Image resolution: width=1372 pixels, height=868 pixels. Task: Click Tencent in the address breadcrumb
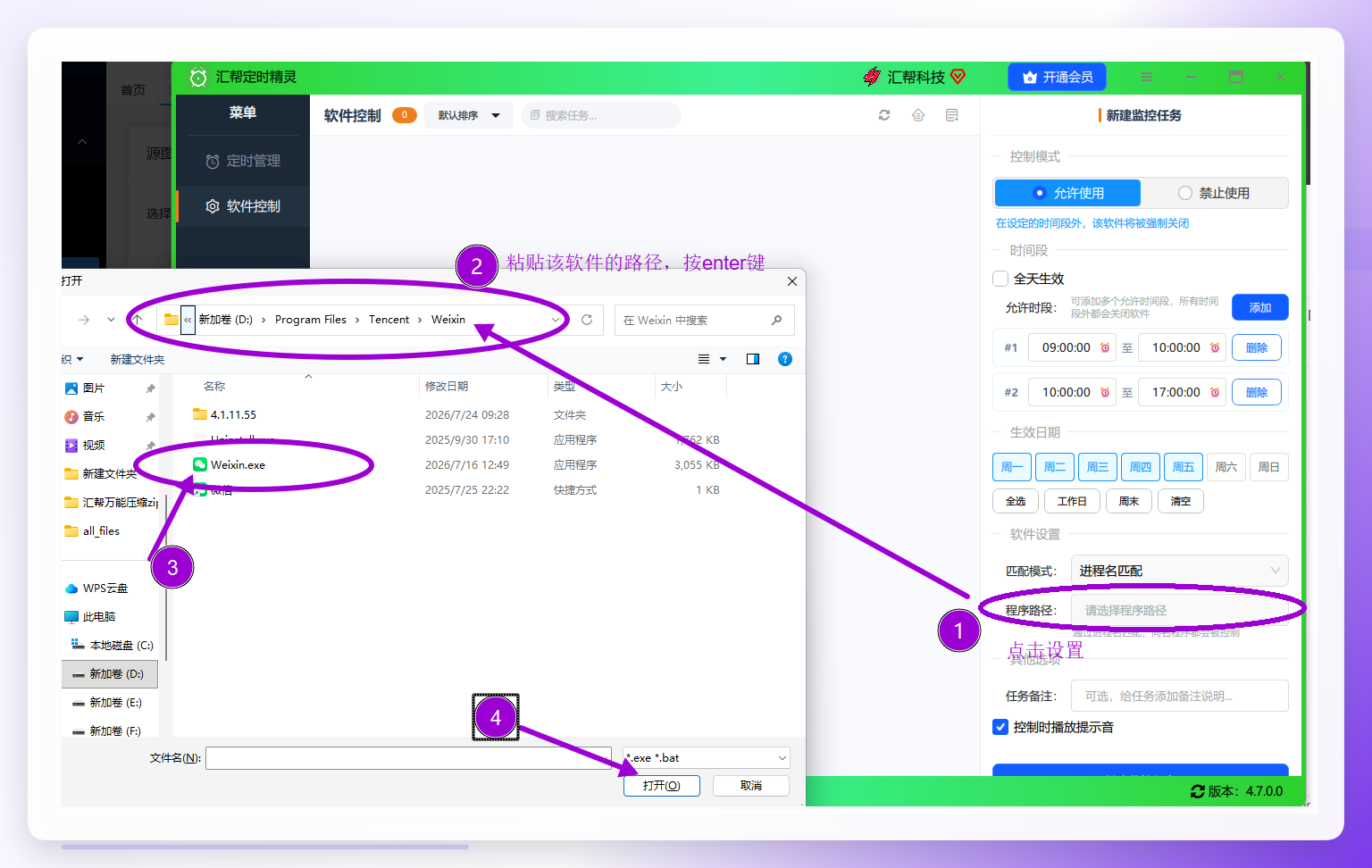coord(389,320)
